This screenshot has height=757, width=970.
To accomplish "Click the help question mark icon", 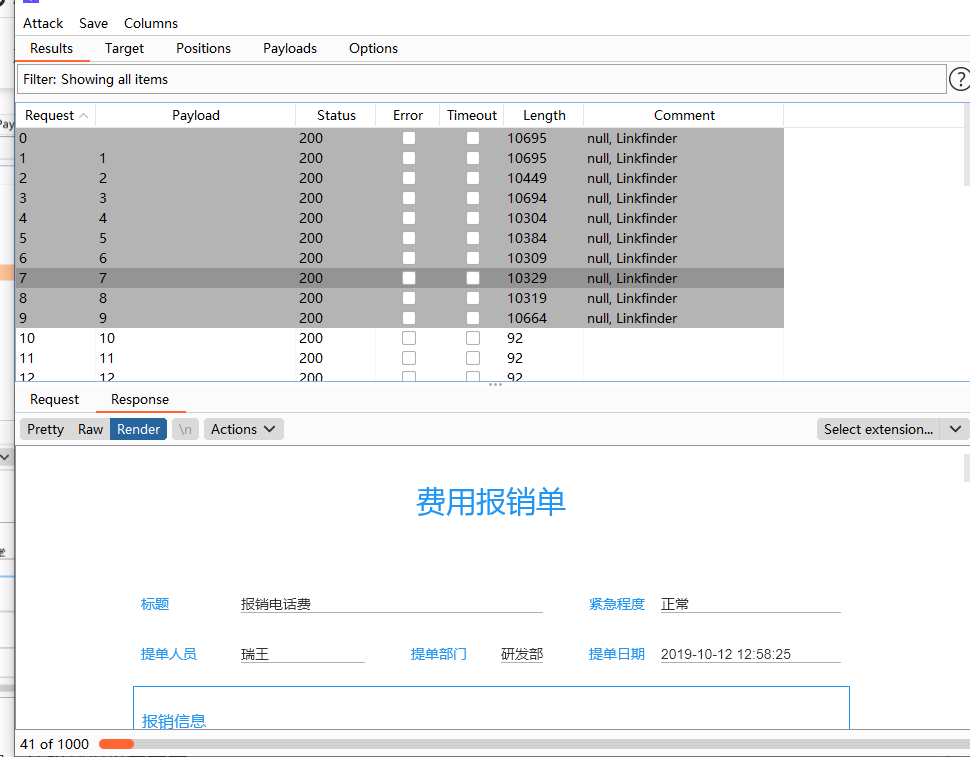I will (x=959, y=79).
